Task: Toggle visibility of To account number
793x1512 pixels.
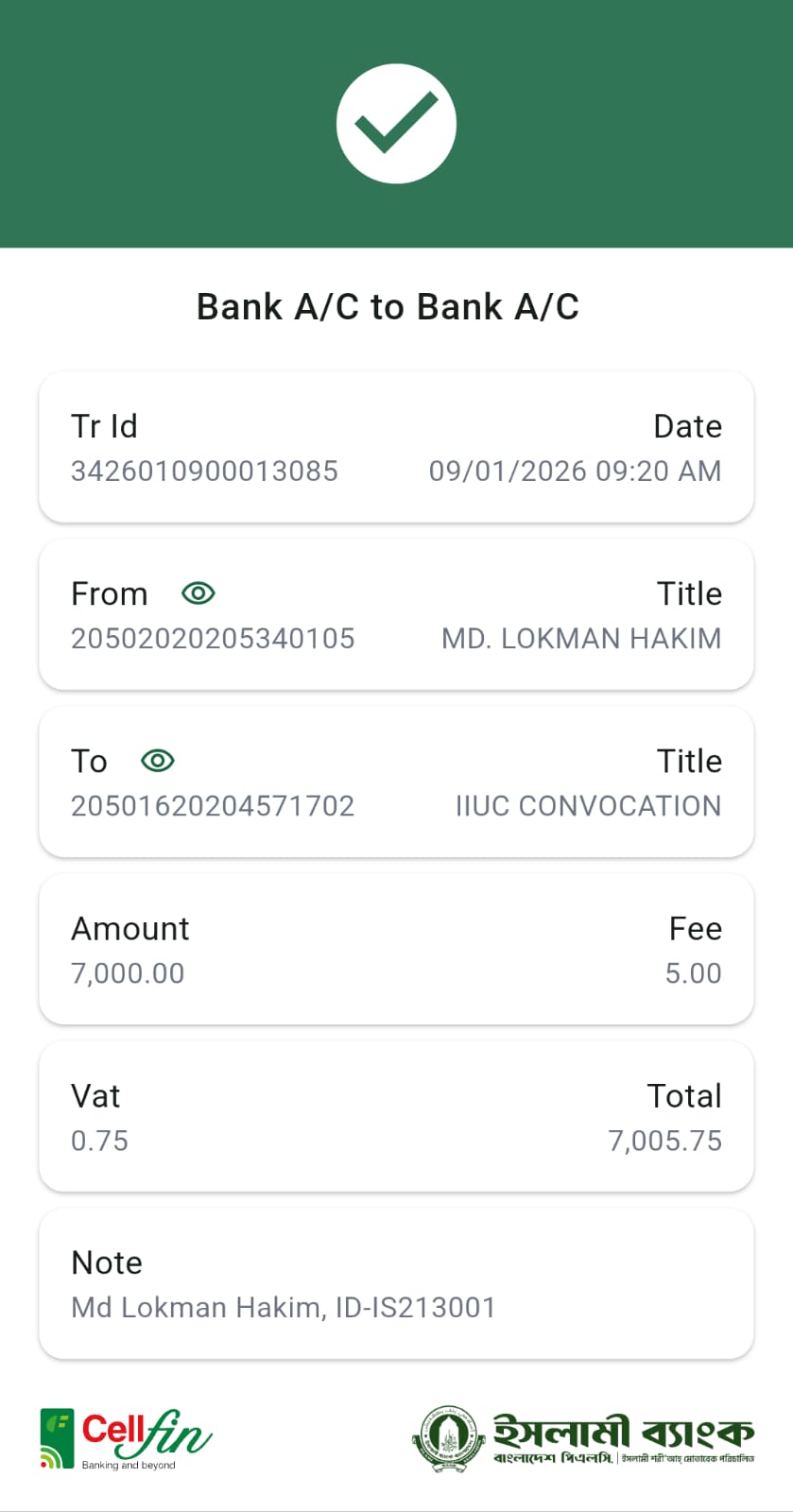Action: pyautogui.click(x=158, y=761)
